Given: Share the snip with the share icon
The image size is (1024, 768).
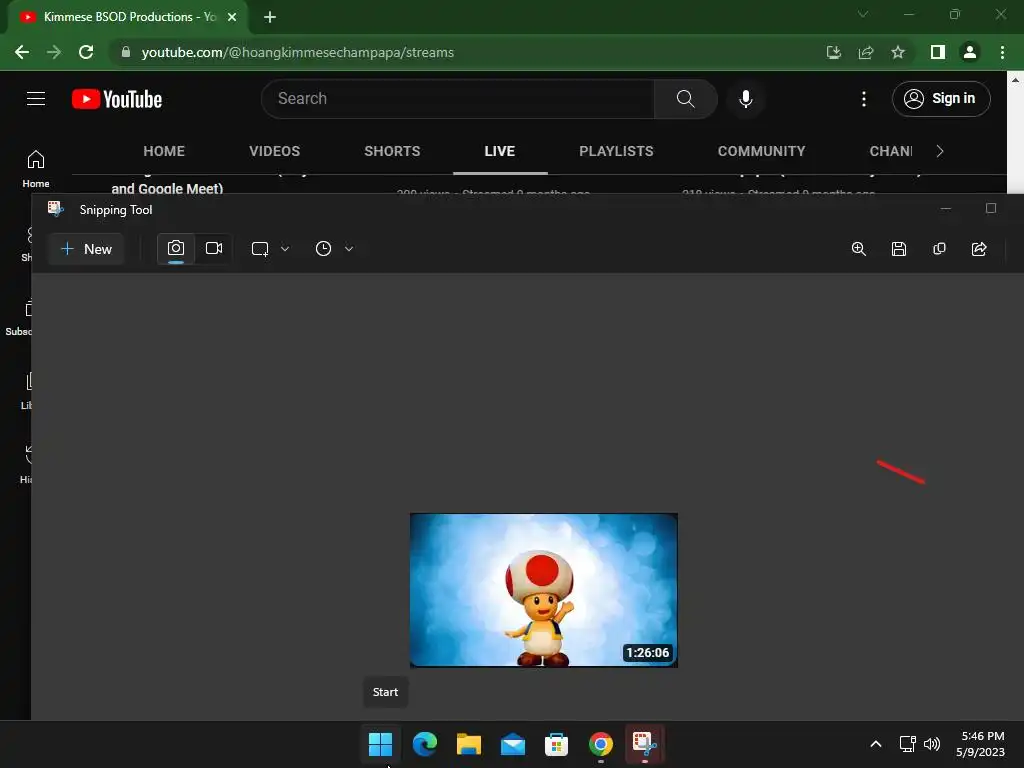Looking at the screenshot, I should (x=979, y=249).
